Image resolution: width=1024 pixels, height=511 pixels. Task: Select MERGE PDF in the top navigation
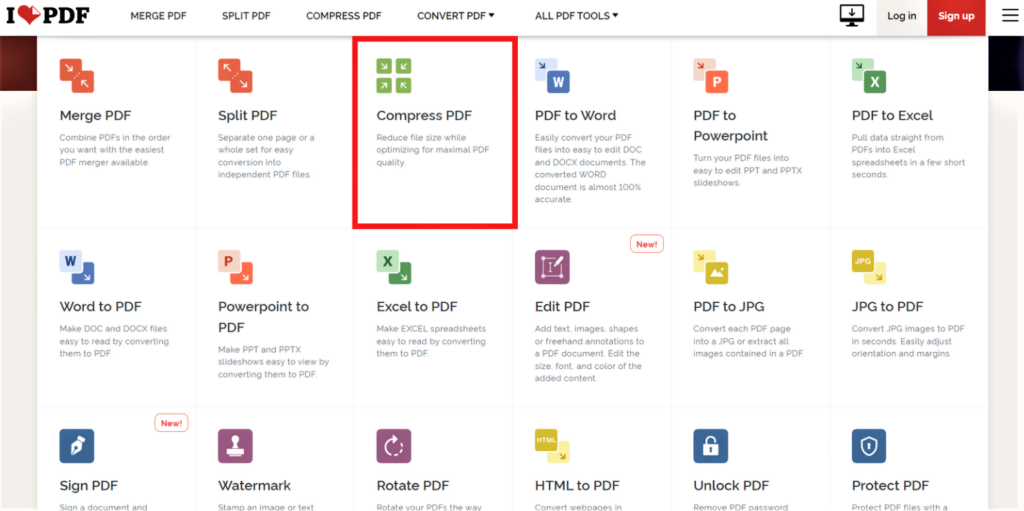pos(158,16)
